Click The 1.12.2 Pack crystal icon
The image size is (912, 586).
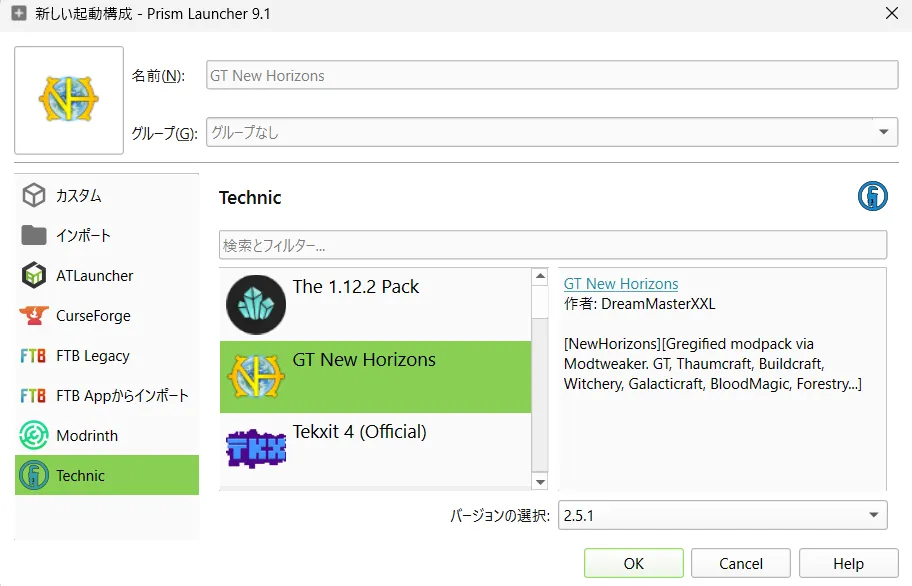(x=256, y=304)
